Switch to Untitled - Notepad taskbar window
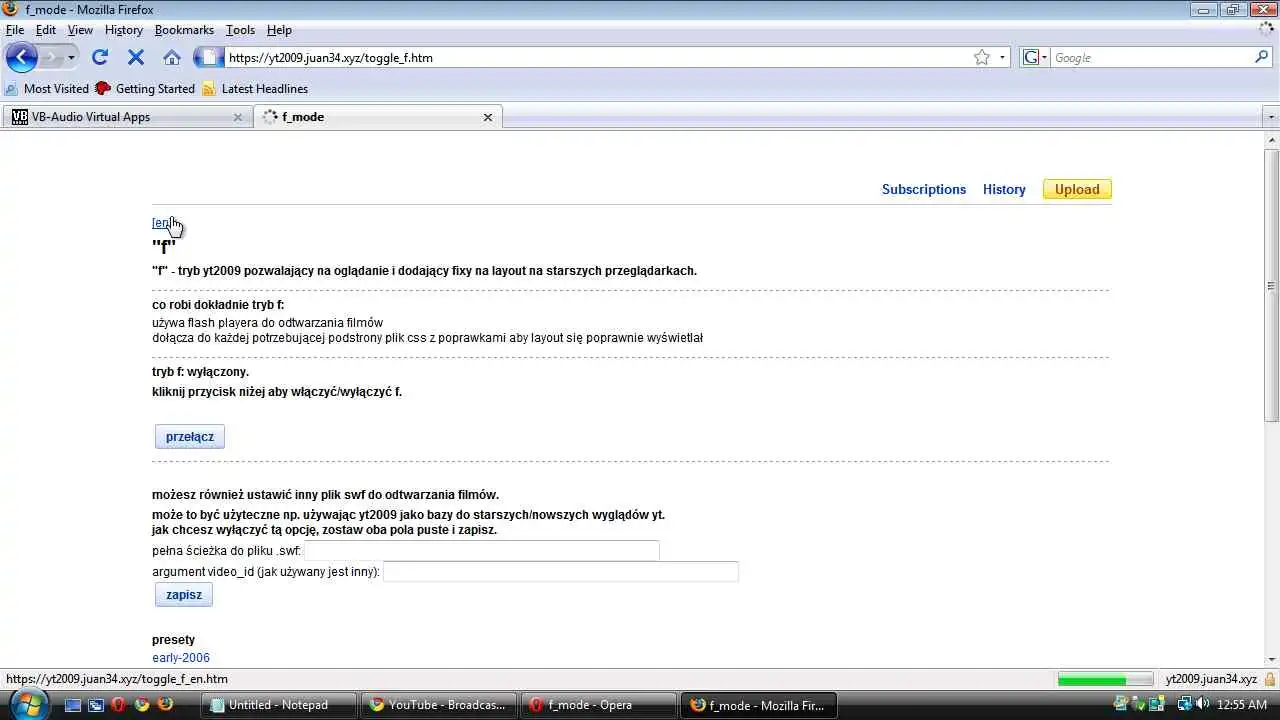 (279, 705)
